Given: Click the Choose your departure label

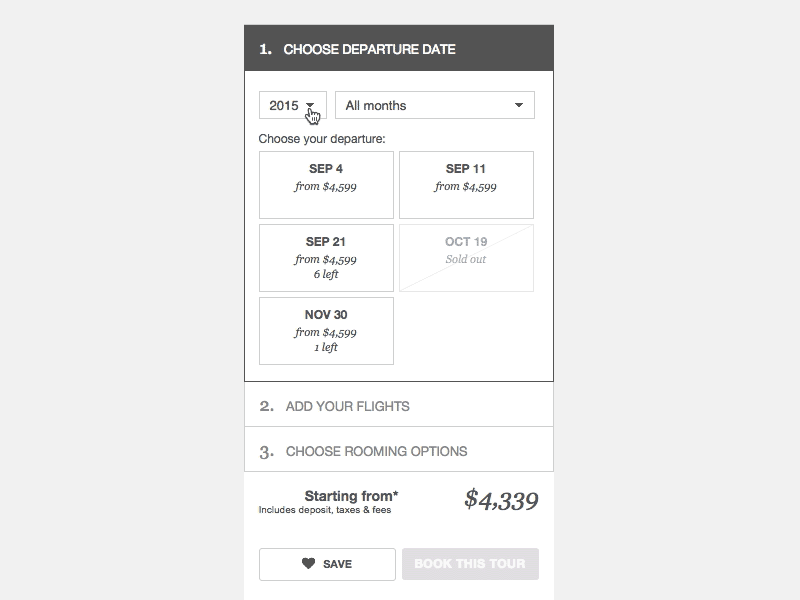Looking at the screenshot, I should click(322, 139).
